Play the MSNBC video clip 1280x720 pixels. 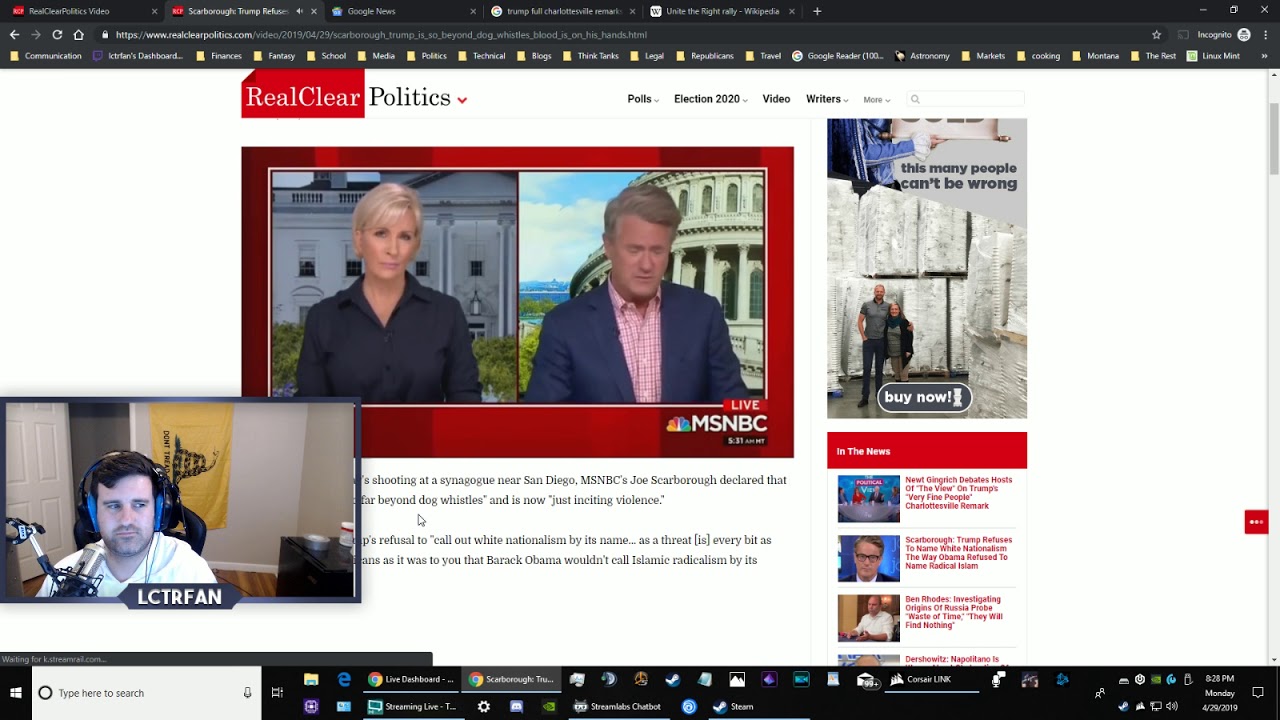517,302
